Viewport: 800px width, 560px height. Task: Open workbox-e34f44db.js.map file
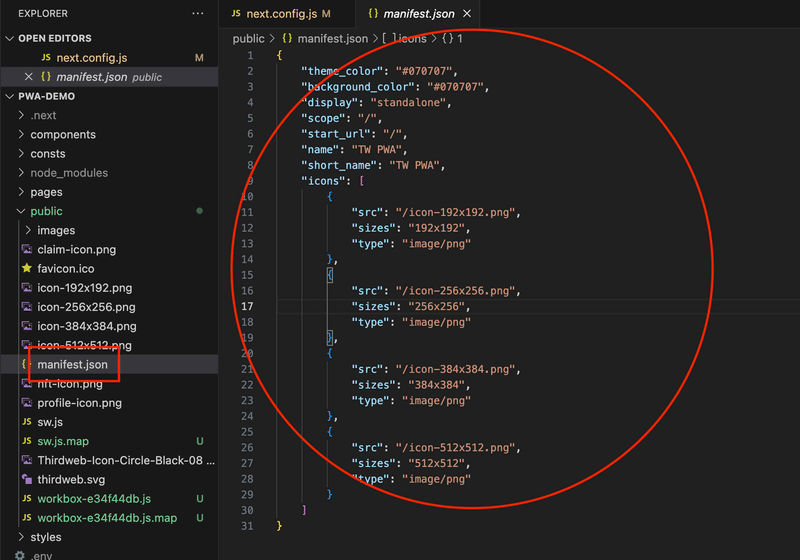click(107, 518)
